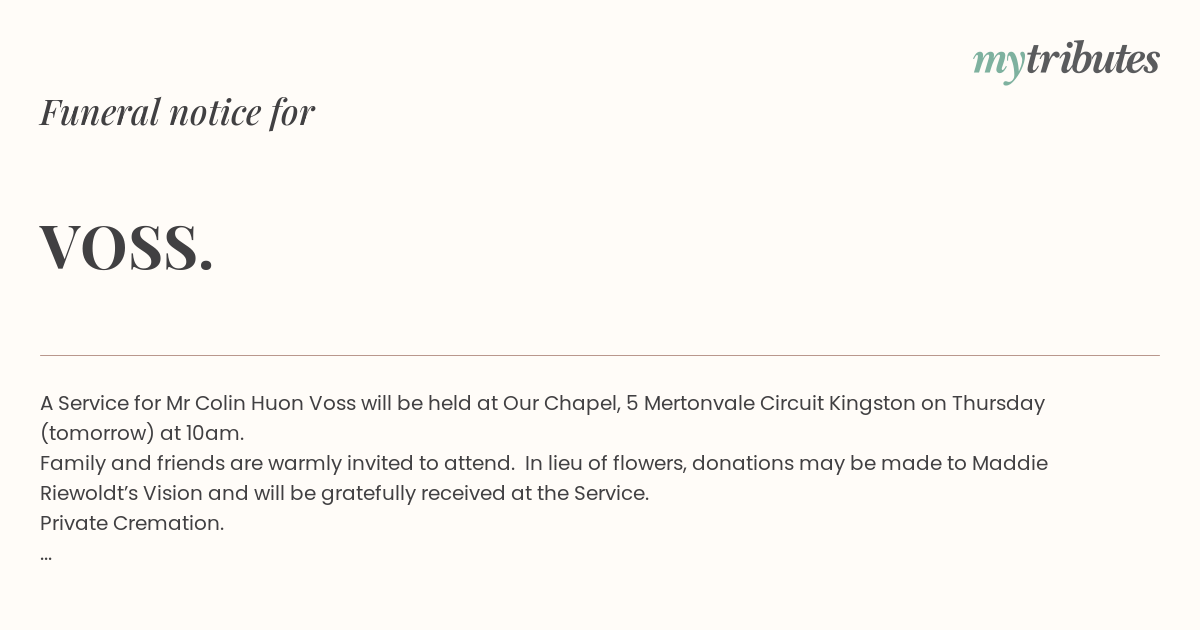The width and height of the screenshot is (1200, 630).
Task: Click the name "Mr Colin Huon Voss"
Action: tap(260, 403)
